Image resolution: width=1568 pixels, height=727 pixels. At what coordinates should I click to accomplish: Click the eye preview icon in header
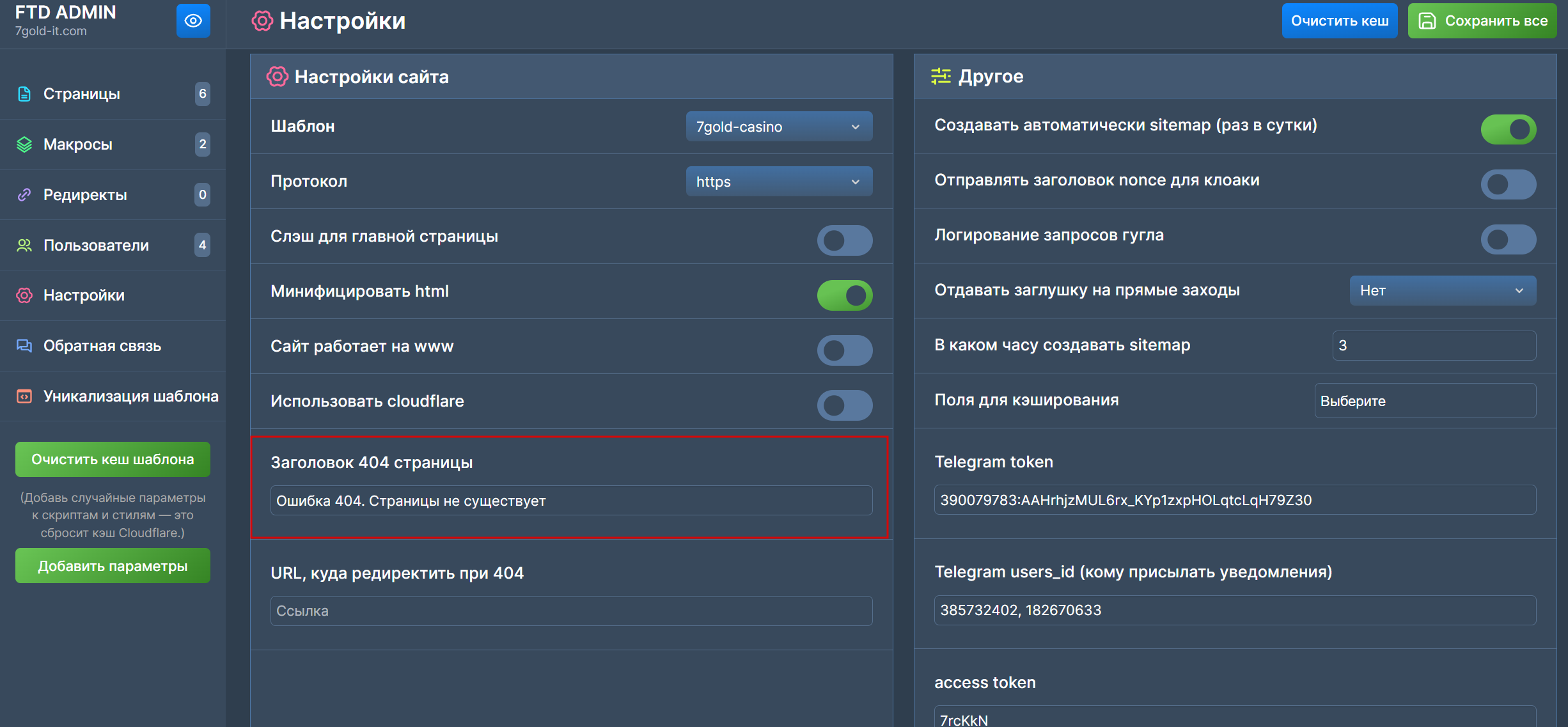click(x=193, y=21)
